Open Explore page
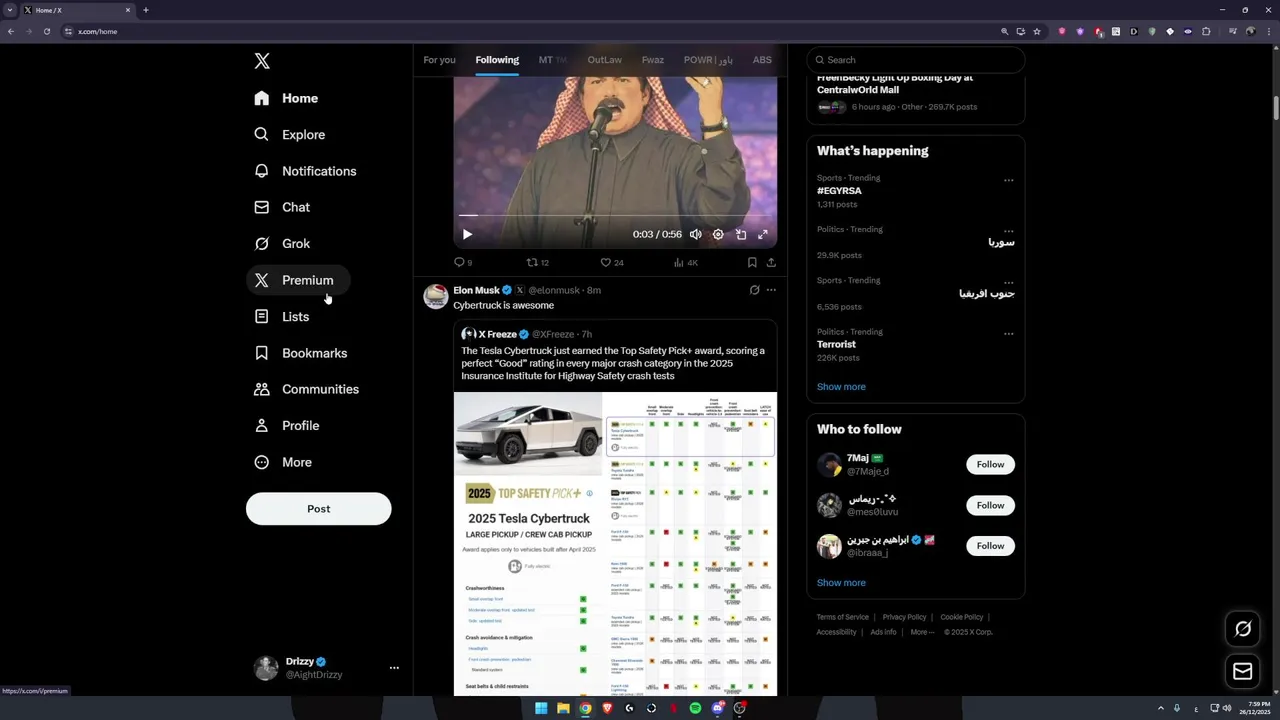This screenshot has width=1280, height=720. point(290,134)
